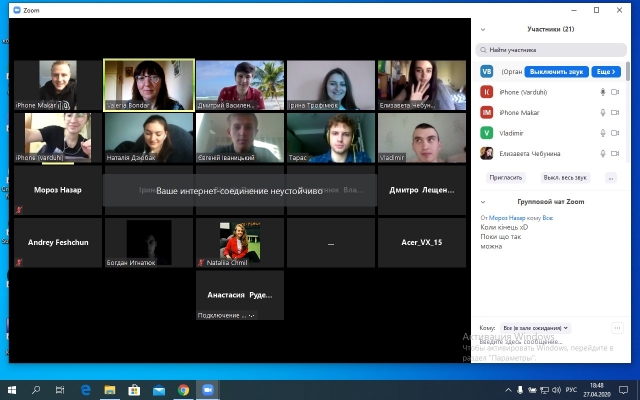Toggle microphone icon for iPhone (Varduhi)

pyautogui.click(x=602, y=92)
